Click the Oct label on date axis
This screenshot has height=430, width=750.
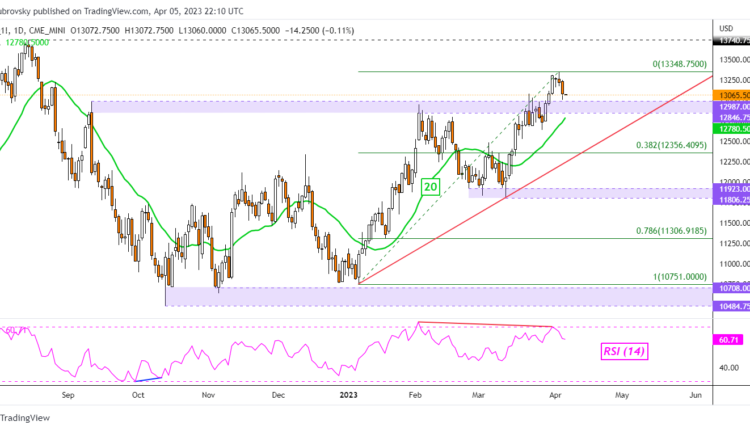(138, 395)
